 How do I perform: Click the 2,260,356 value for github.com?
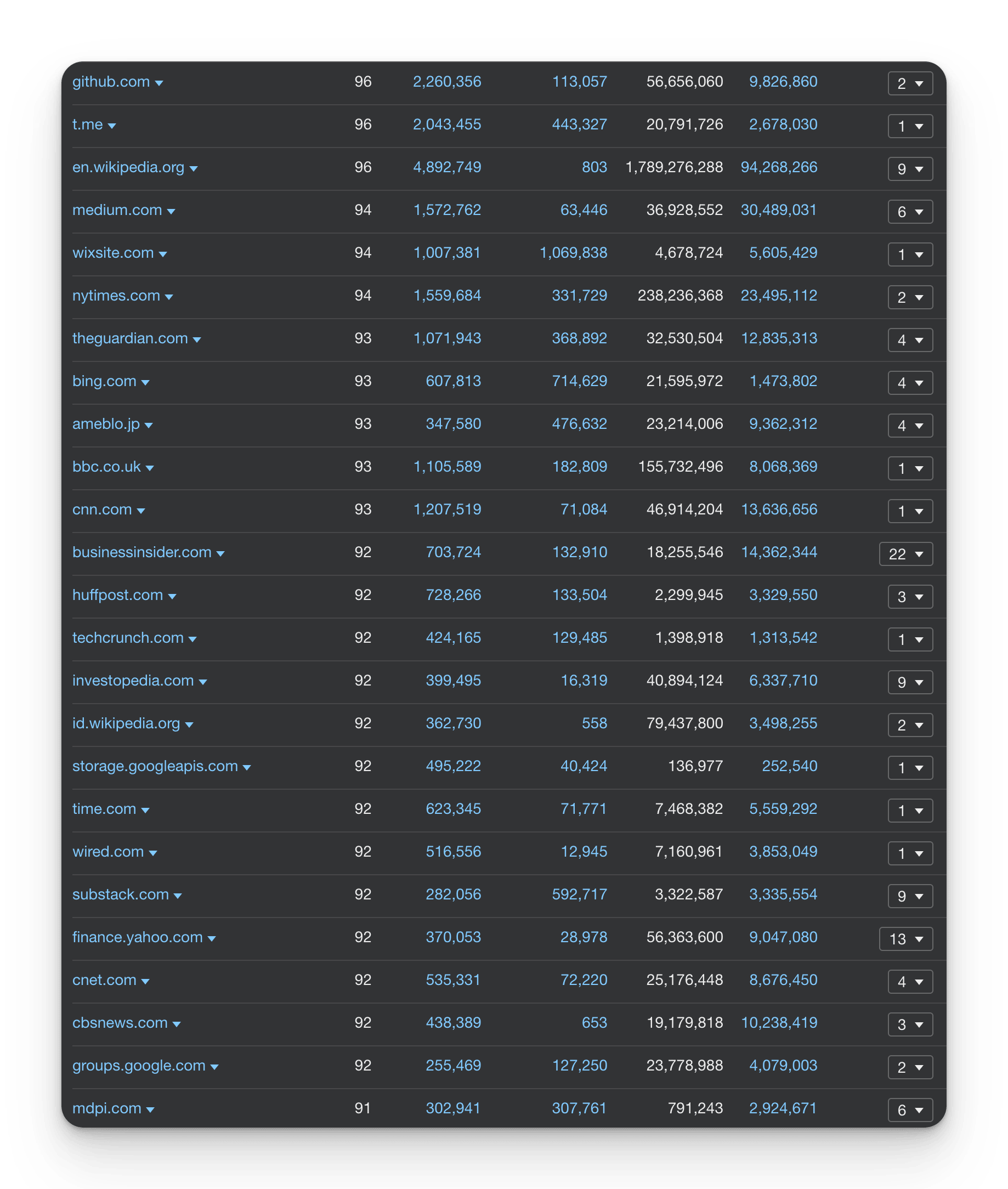[x=447, y=82]
